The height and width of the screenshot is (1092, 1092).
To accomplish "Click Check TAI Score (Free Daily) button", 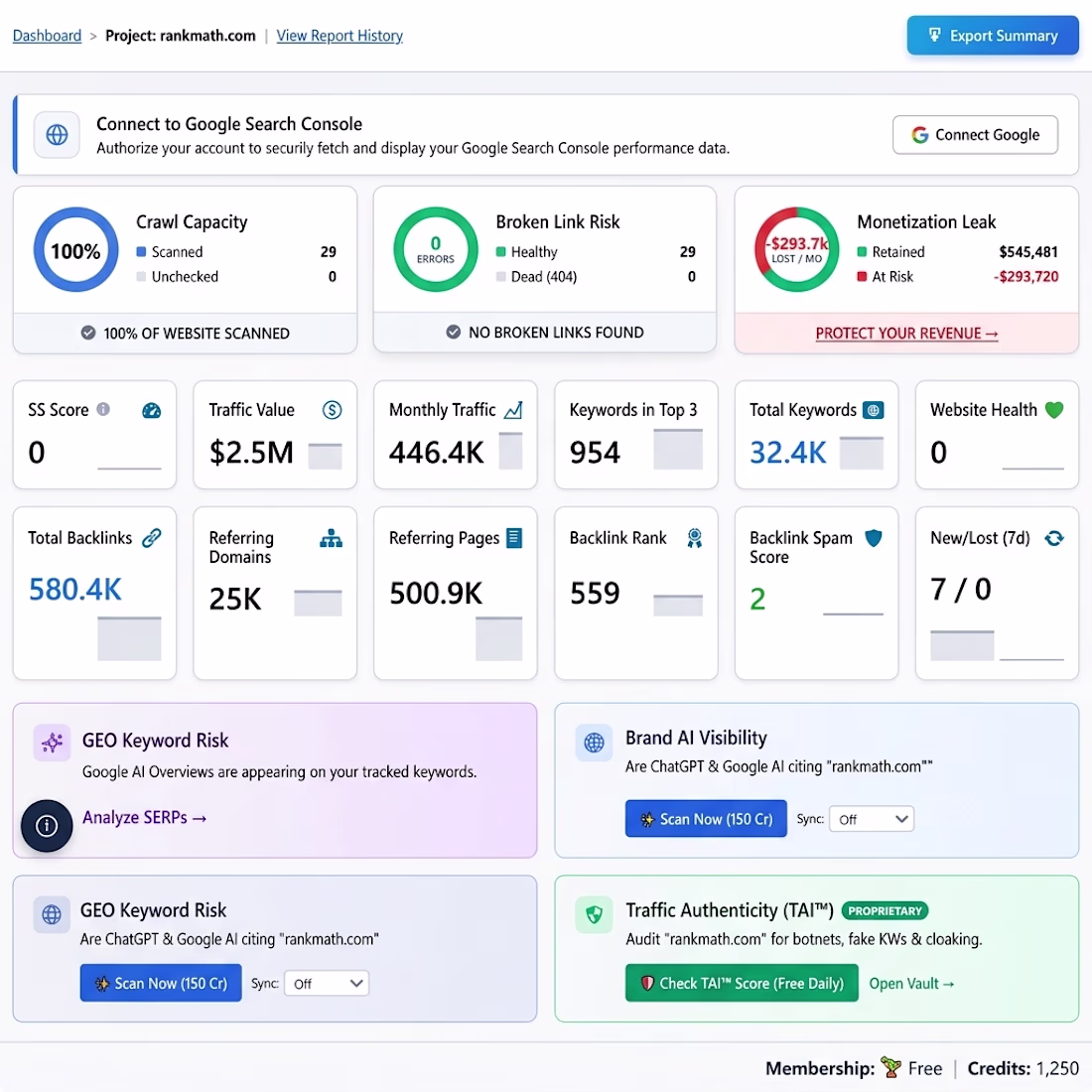I will coord(742,983).
